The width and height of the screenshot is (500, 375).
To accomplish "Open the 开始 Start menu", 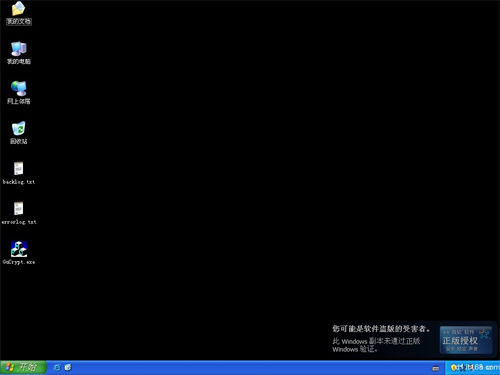I will [23, 367].
